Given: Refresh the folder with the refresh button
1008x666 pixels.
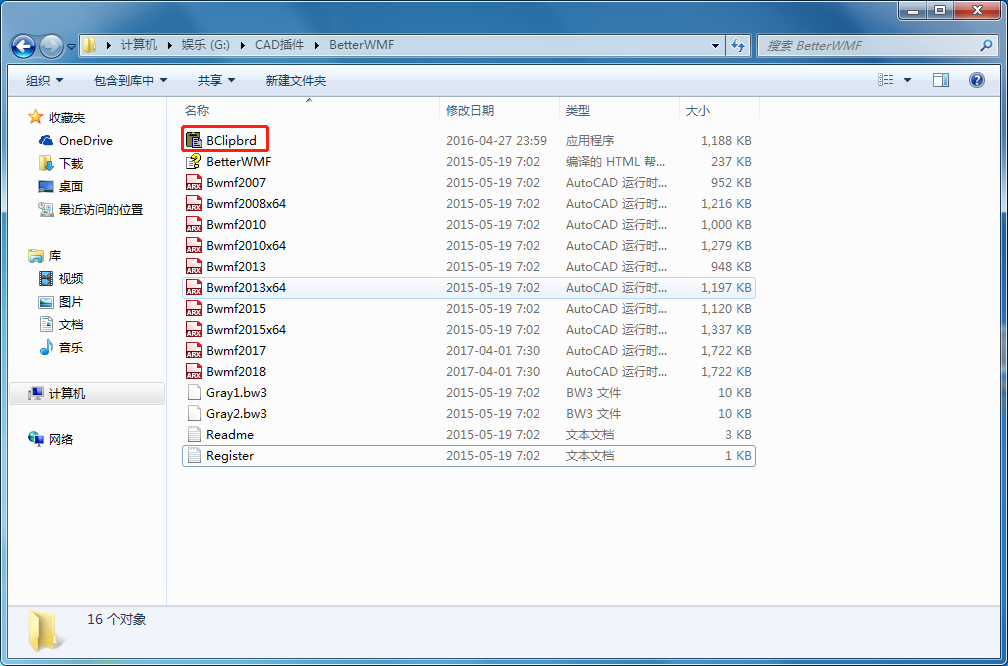Looking at the screenshot, I should click(738, 46).
